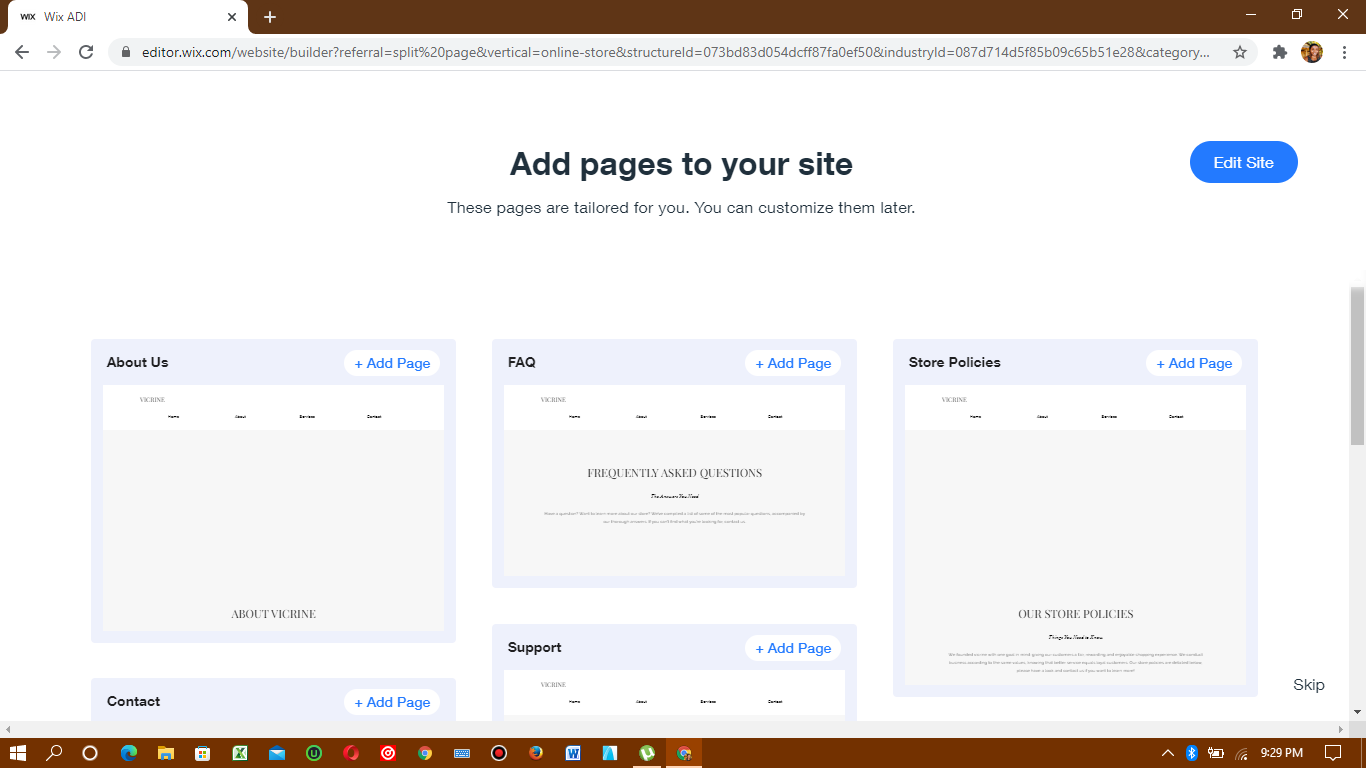Screen dimensions: 1366x768
Task: Launch Word from the taskbar
Action: pos(573,753)
